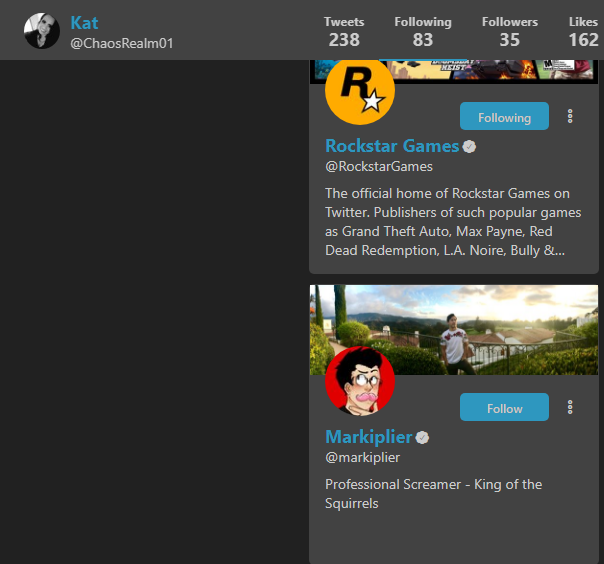Open the Rockstar Games logo avatar
This screenshot has height=564, width=604.
(x=360, y=90)
